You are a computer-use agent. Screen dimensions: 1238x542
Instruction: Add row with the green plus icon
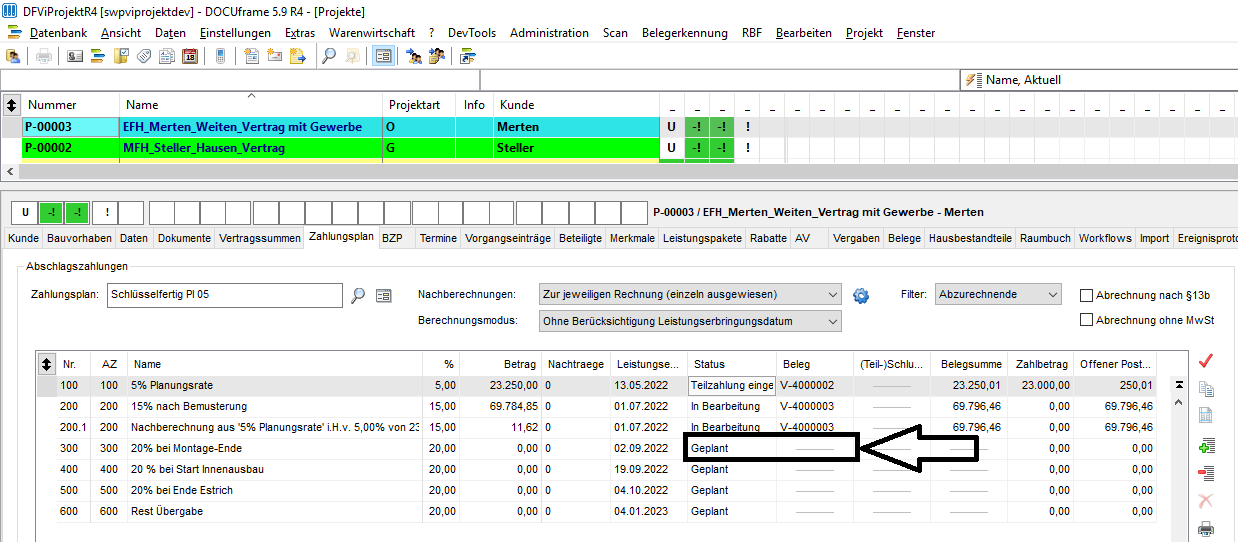pos(1206,446)
